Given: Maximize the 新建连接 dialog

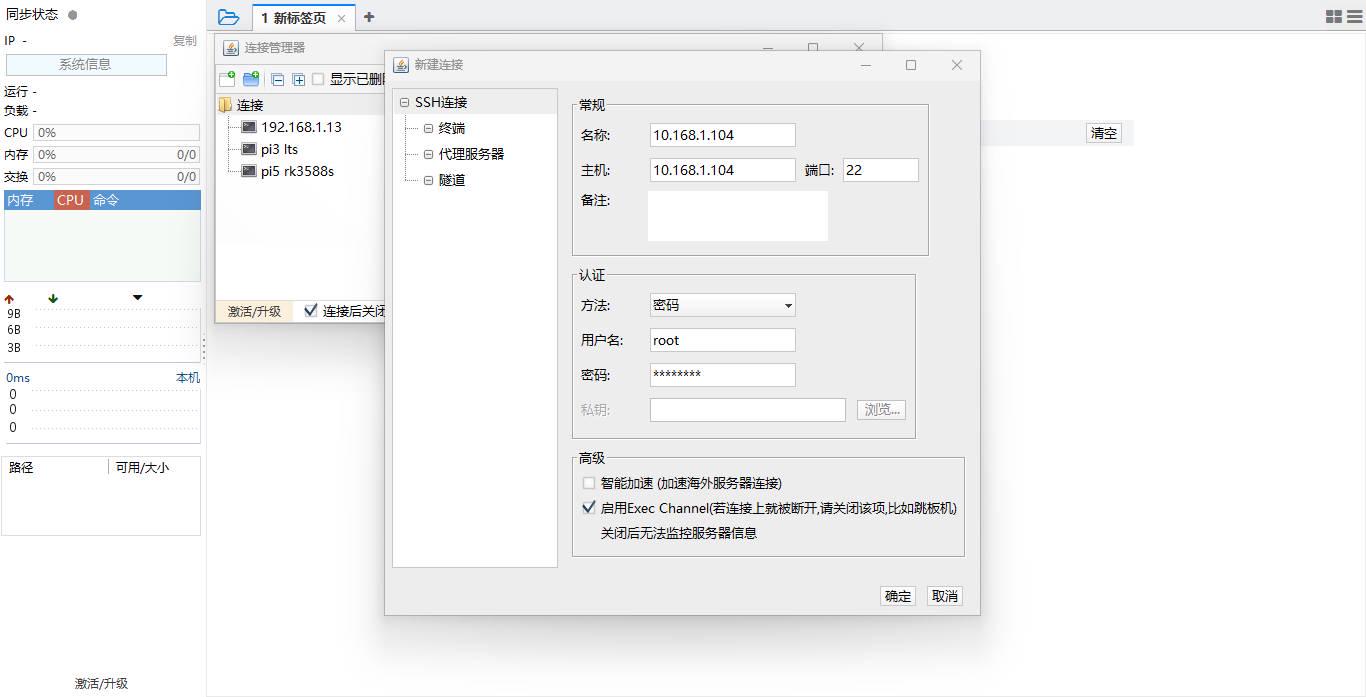Looking at the screenshot, I should (x=911, y=65).
